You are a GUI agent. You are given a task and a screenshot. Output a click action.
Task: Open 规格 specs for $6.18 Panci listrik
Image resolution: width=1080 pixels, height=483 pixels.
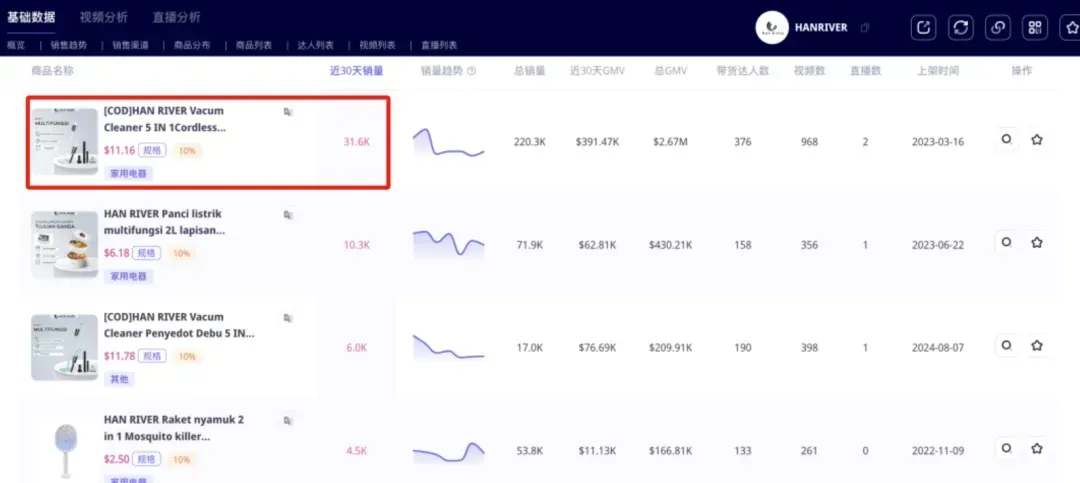click(146, 253)
